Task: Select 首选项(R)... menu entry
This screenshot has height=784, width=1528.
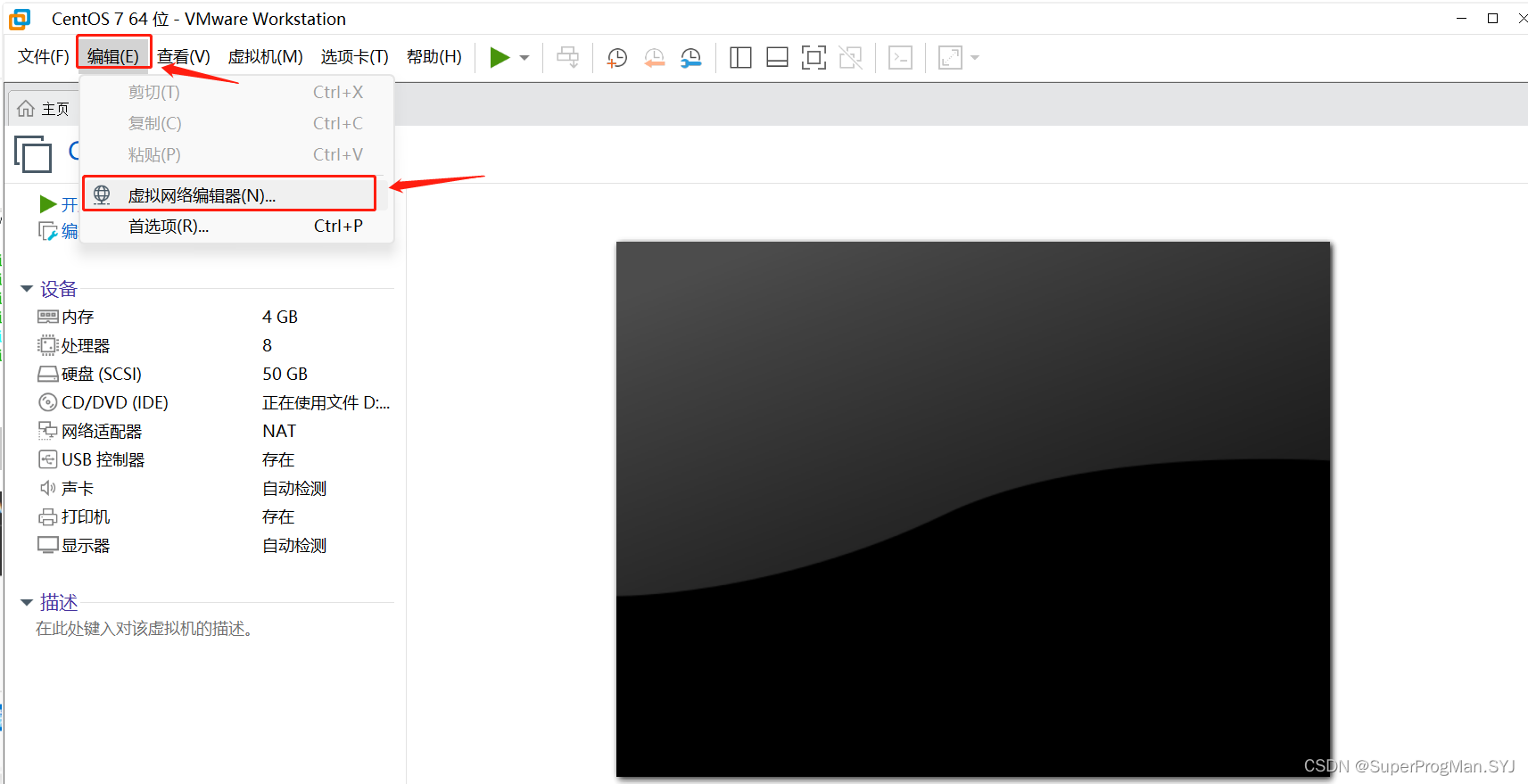Action: pos(236,227)
